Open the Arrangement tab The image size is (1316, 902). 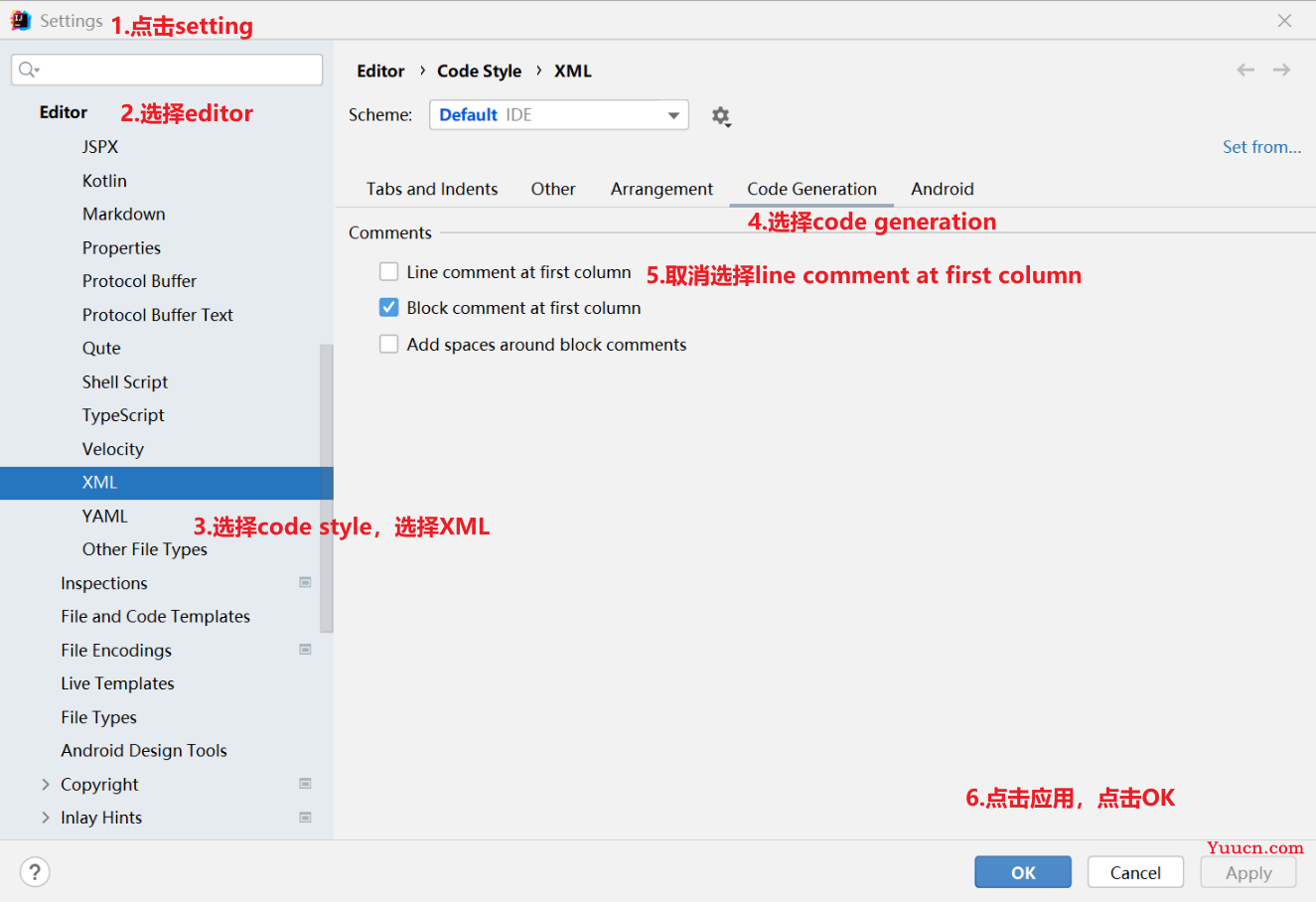click(661, 189)
